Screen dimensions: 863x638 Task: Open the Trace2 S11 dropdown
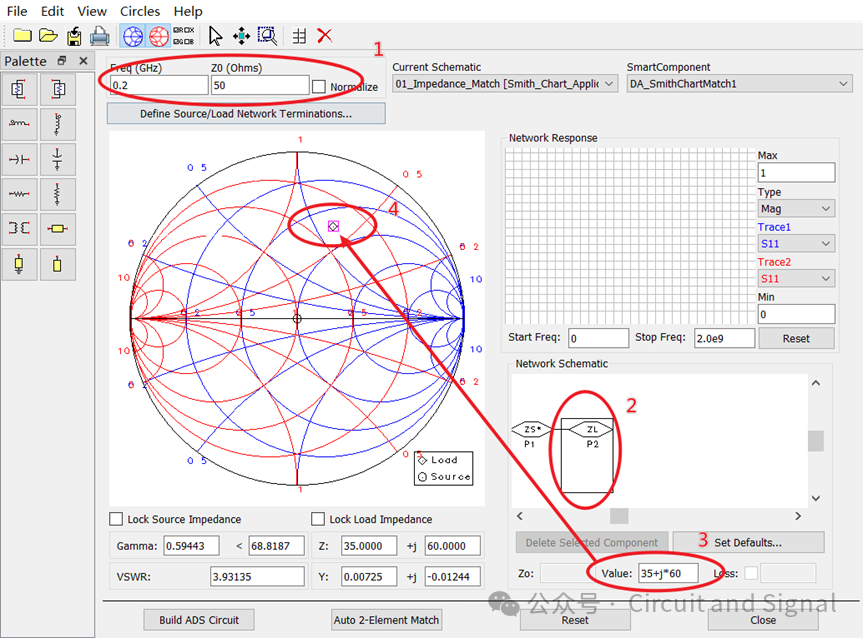[796, 279]
